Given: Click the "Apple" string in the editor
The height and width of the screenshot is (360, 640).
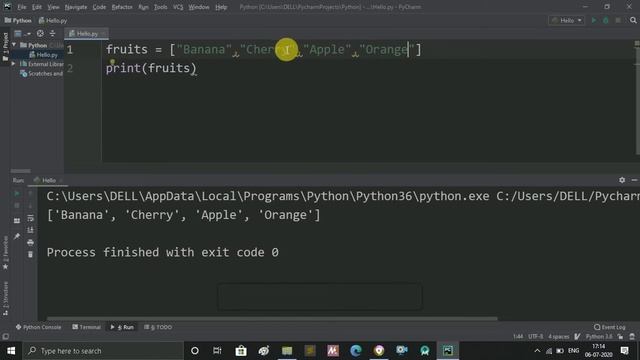Looking at the screenshot, I should pyautogui.click(x=327, y=49).
